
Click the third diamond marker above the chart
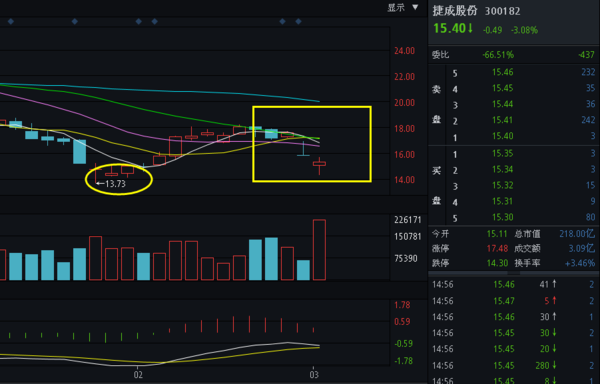tap(139, 21)
